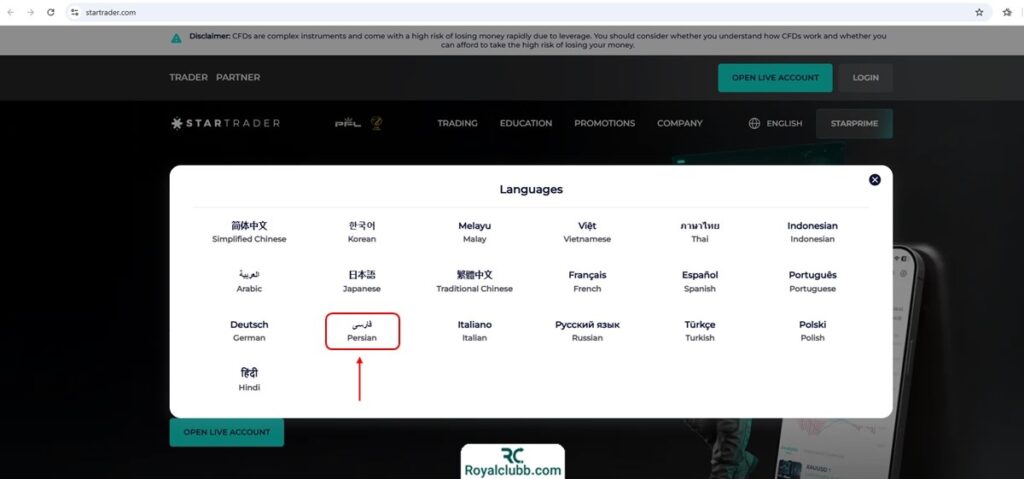
Task: Click the STARPRIME button
Action: 854,124
